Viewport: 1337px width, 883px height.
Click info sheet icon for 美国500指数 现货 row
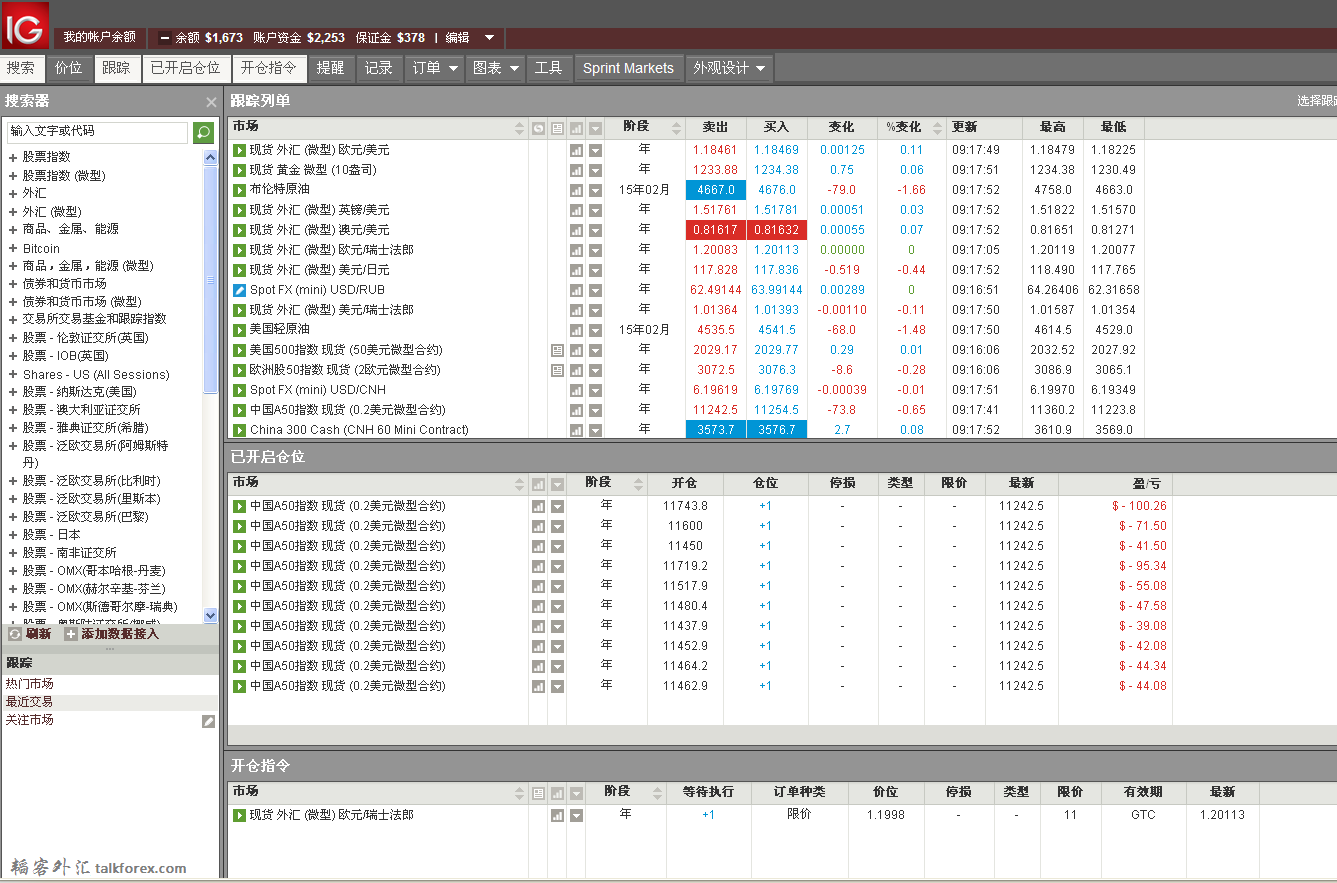[557, 350]
